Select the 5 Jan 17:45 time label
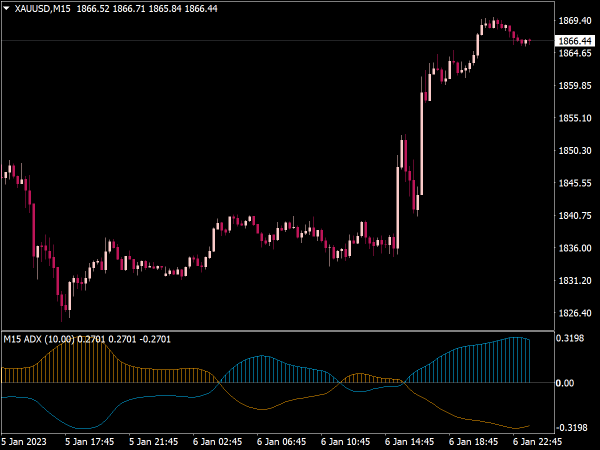 [90, 442]
